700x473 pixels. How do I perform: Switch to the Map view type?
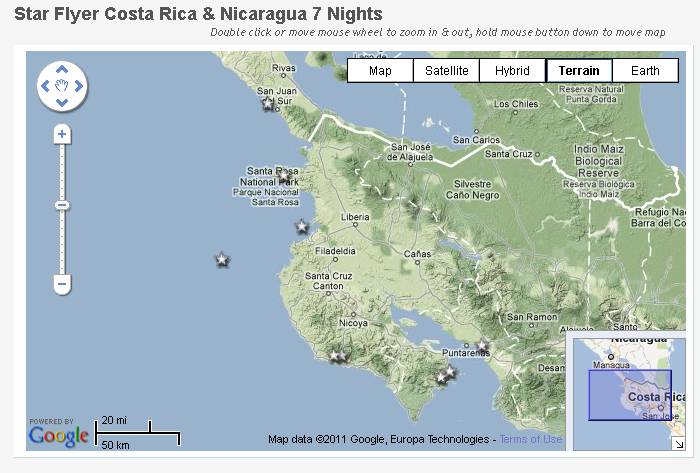click(380, 71)
